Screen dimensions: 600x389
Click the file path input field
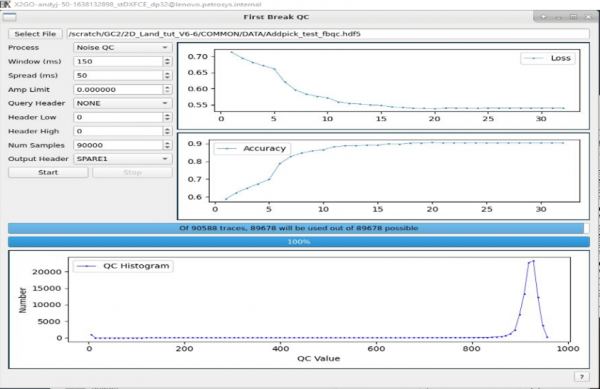click(328, 34)
